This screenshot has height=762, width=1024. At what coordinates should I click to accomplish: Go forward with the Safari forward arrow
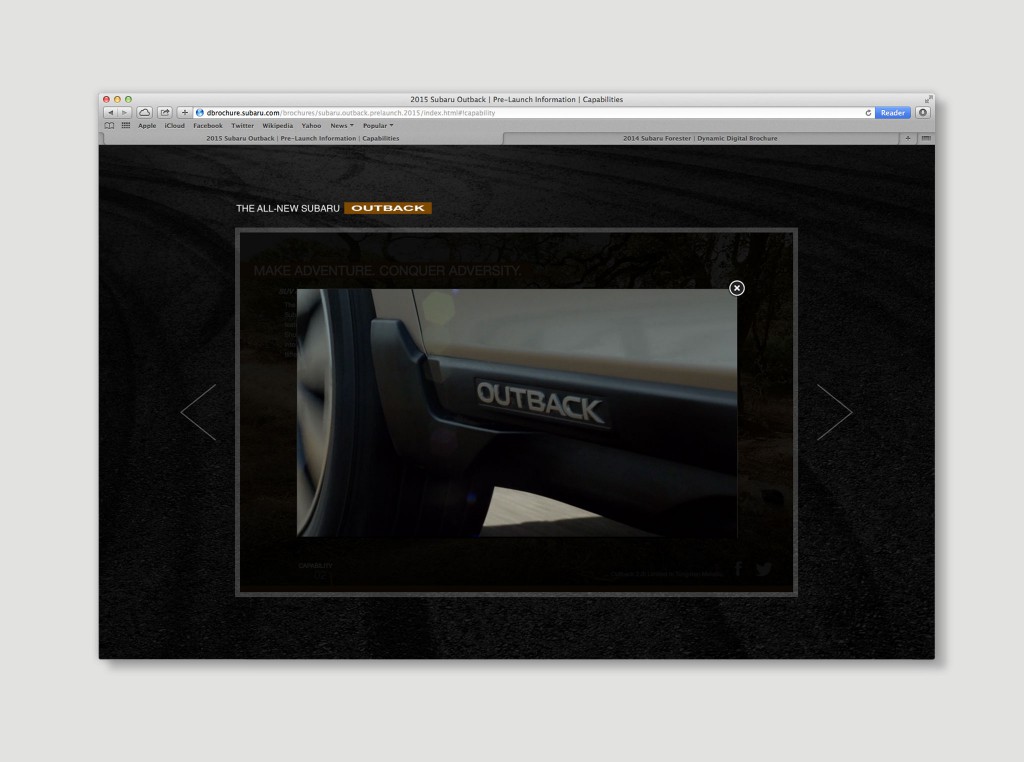125,113
